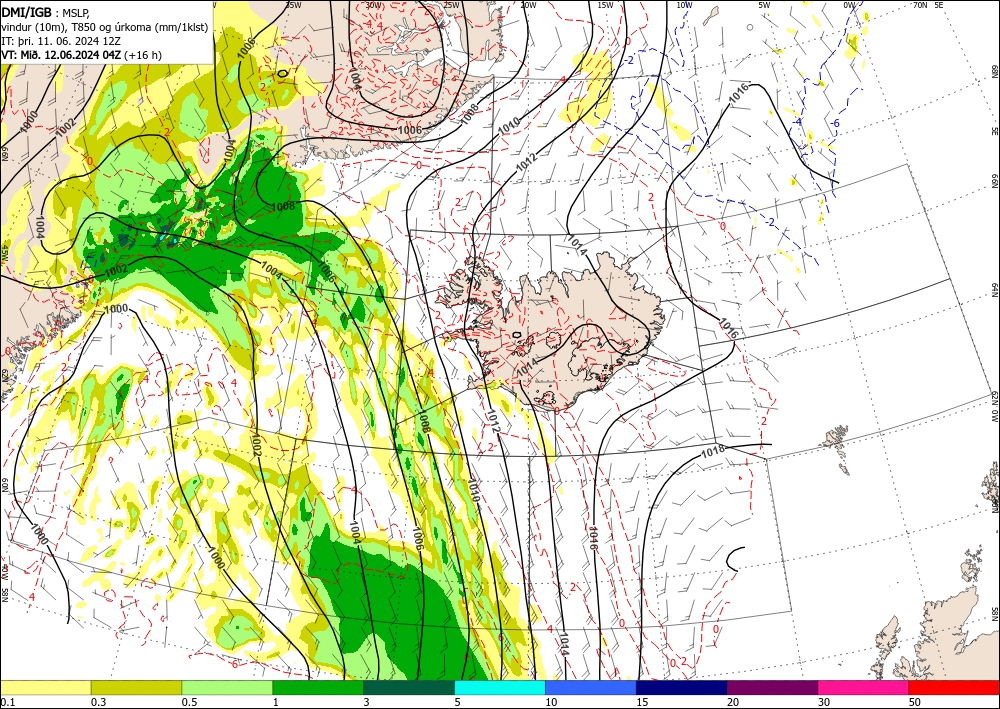Select the purple 20 mm legend swatch
The width and height of the screenshot is (1000, 709).
tap(772, 687)
